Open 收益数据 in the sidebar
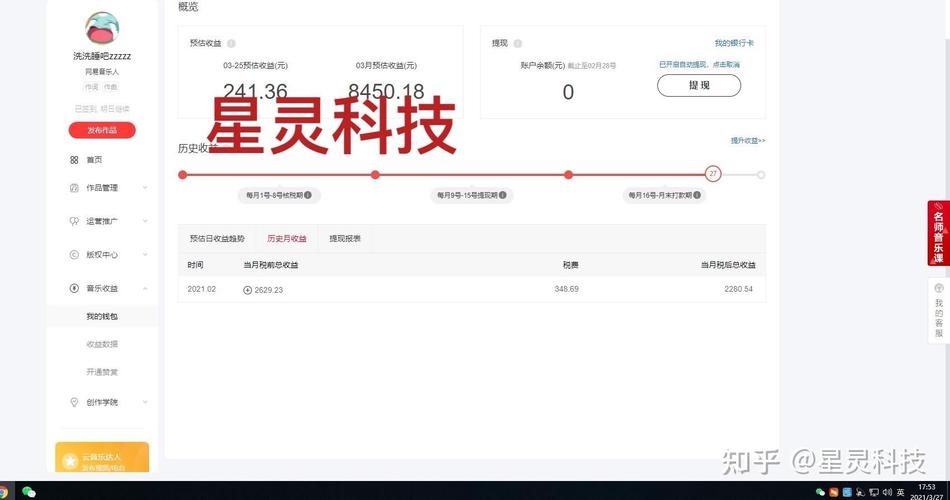 102,344
